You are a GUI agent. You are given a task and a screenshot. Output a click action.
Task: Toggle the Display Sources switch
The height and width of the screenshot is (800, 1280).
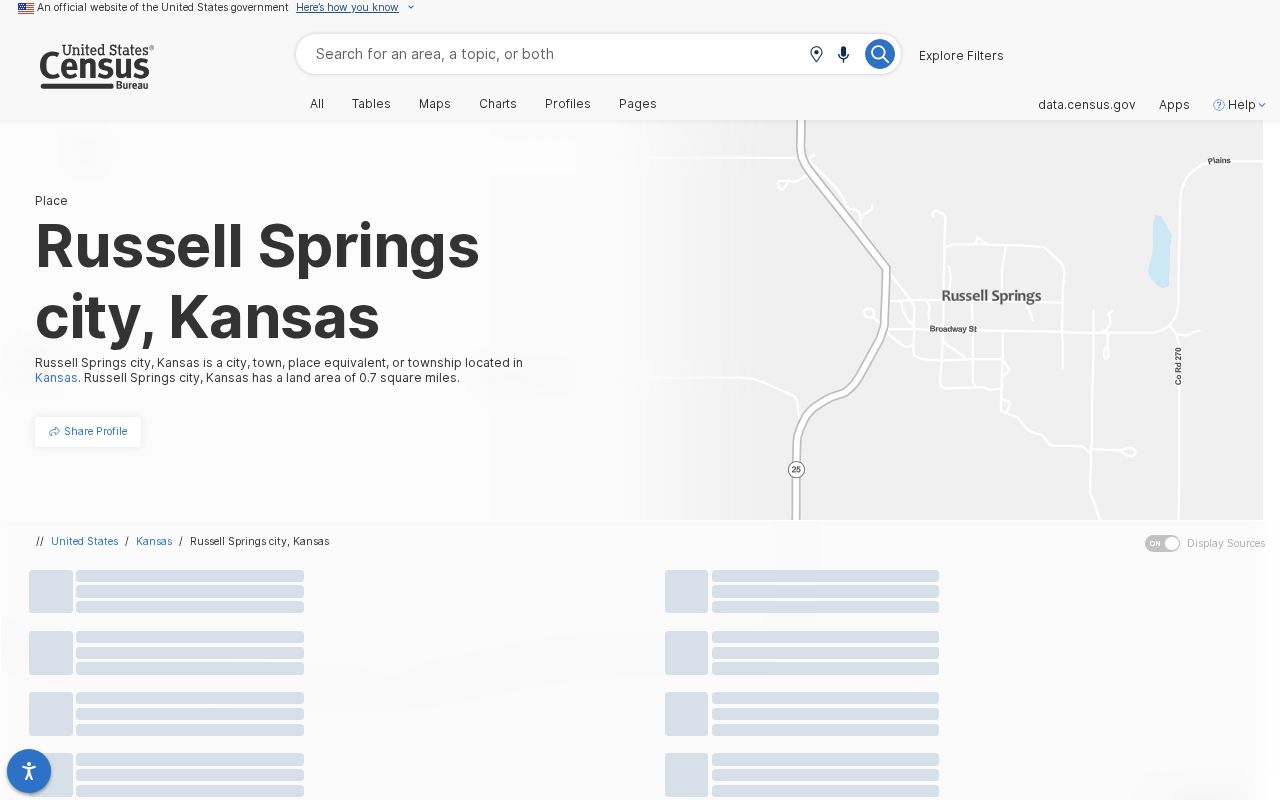pos(1162,543)
